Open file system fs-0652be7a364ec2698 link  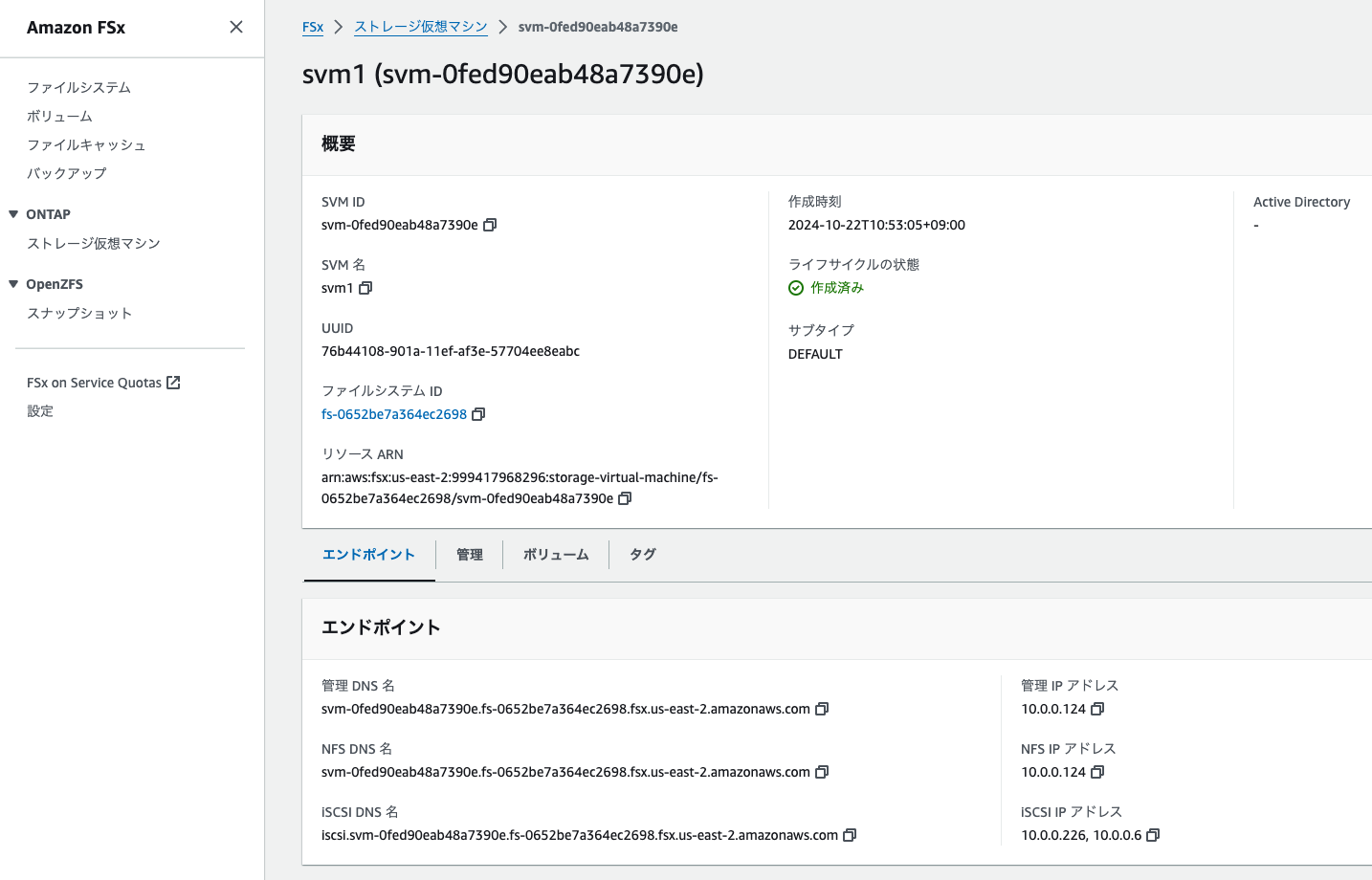point(394,414)
